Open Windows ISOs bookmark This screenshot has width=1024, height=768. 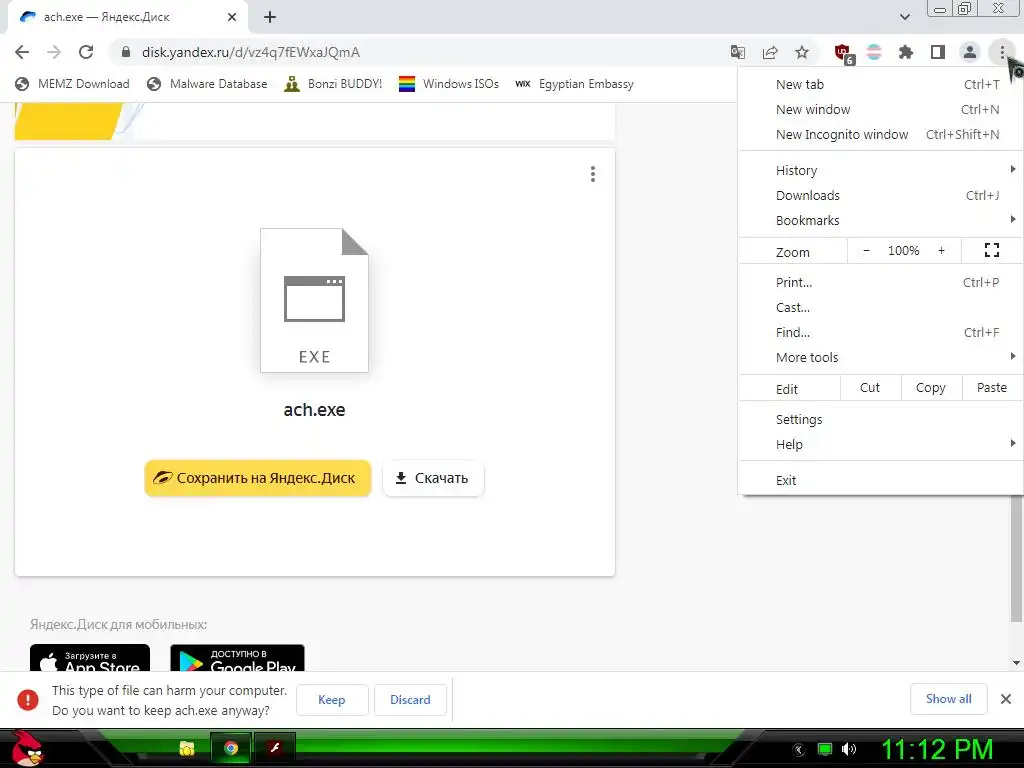tap(449, 84)
